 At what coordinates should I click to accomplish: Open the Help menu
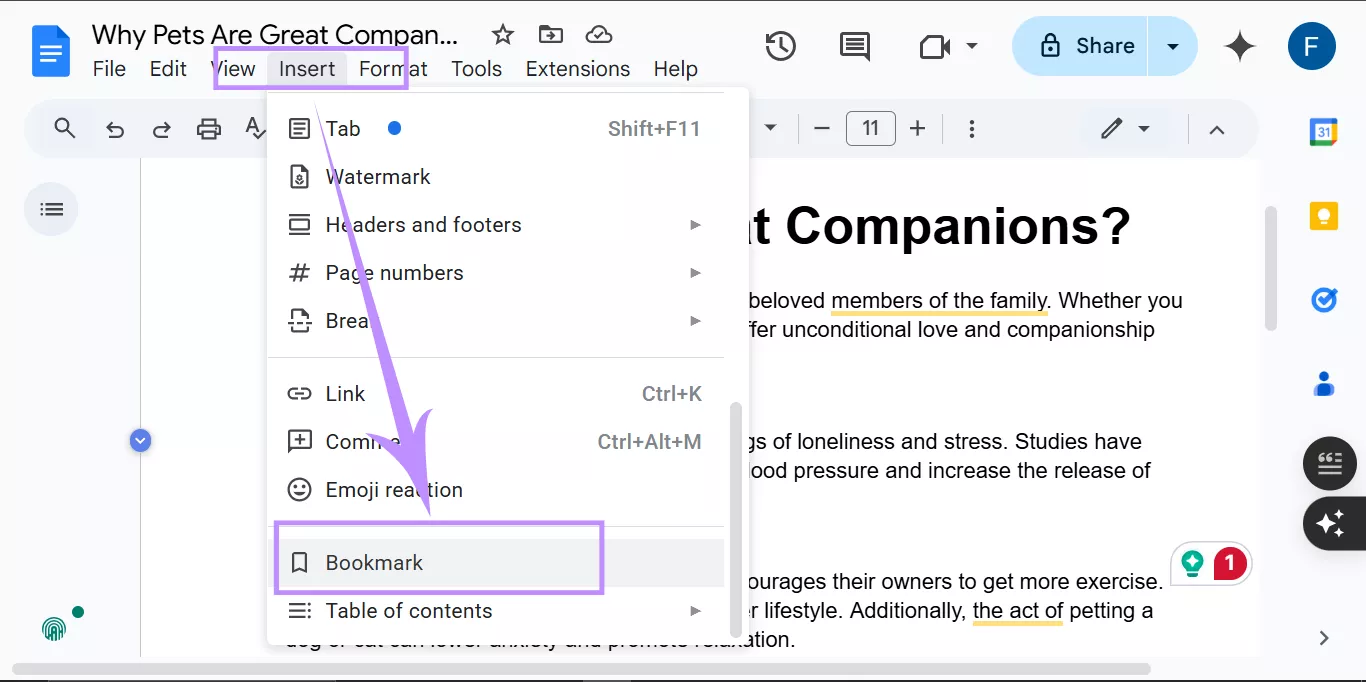click(x=676, y=69)
